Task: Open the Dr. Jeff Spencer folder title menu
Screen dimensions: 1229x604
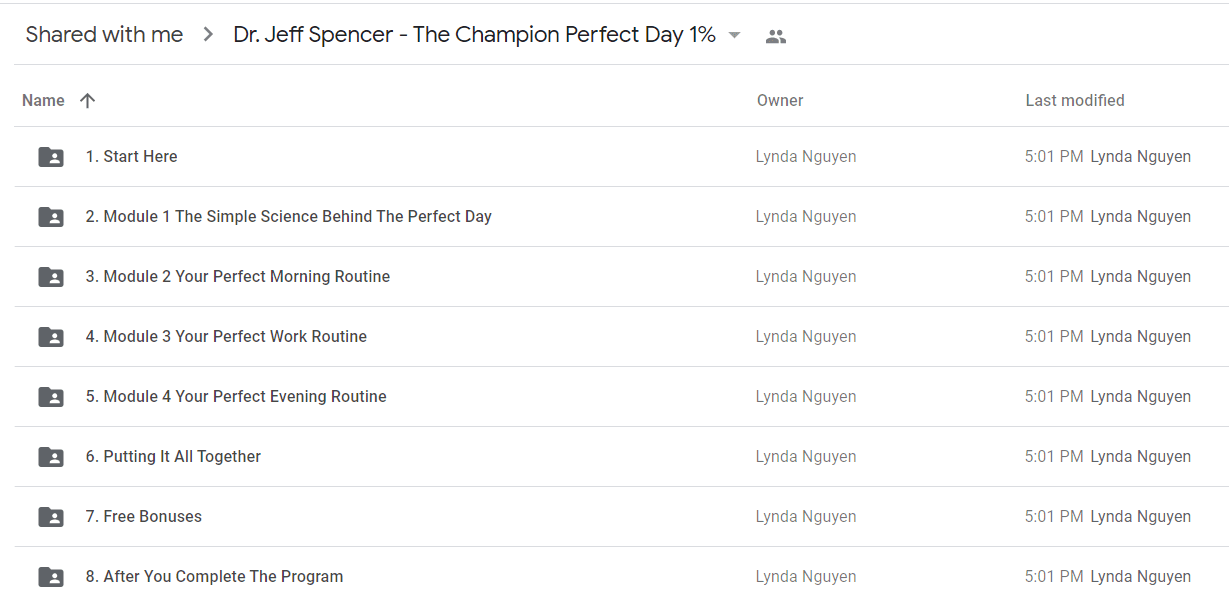Action: click(x=475, y=35)
